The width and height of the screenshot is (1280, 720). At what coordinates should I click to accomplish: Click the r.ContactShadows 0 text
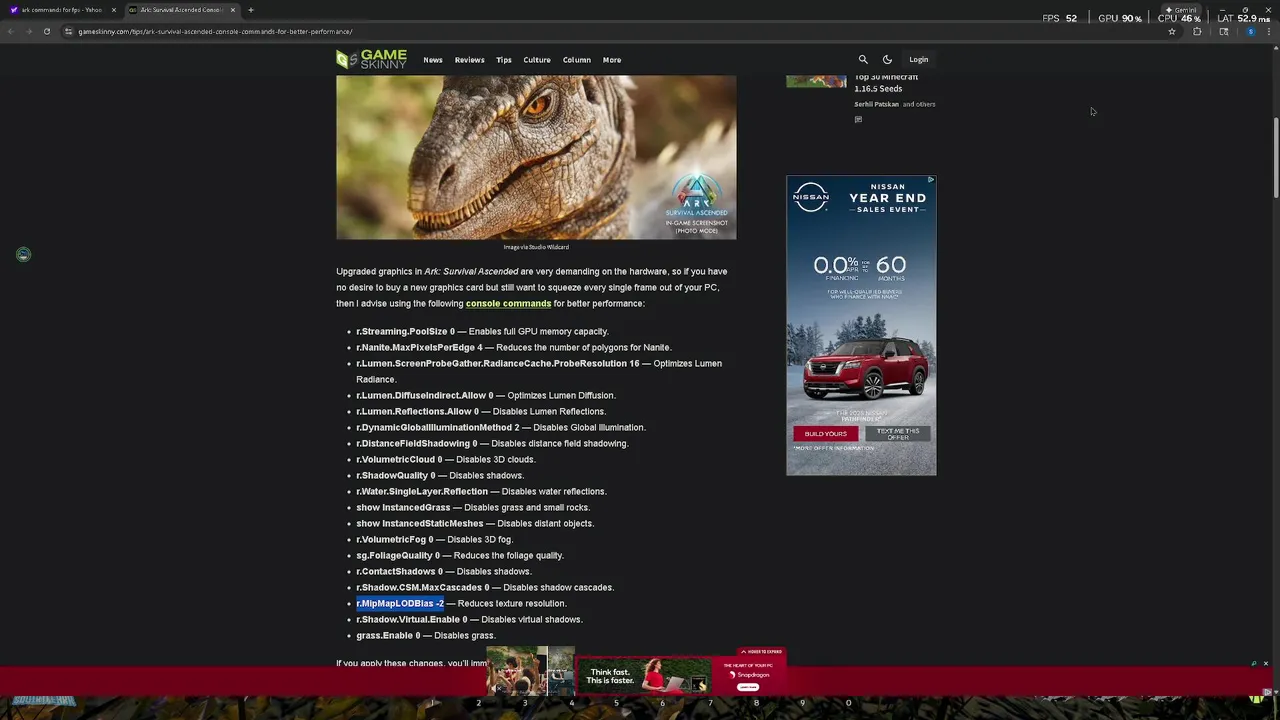pyautogui.click(x=399, y=571)
